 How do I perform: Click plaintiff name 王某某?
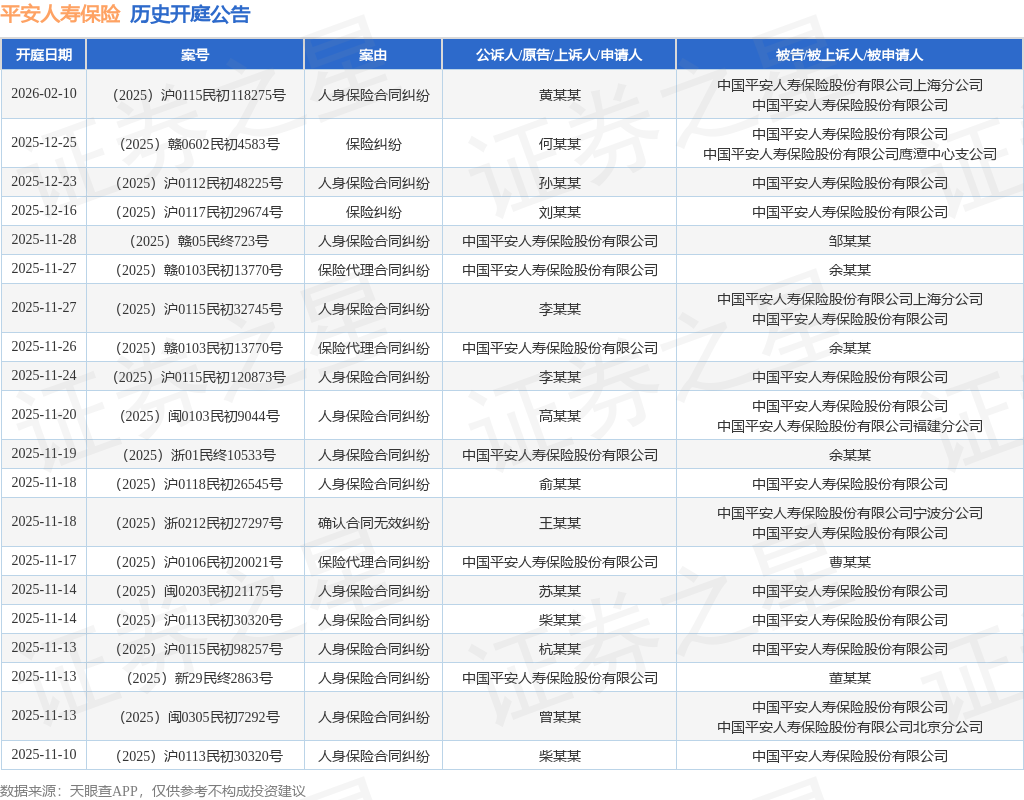coord(560,524)
